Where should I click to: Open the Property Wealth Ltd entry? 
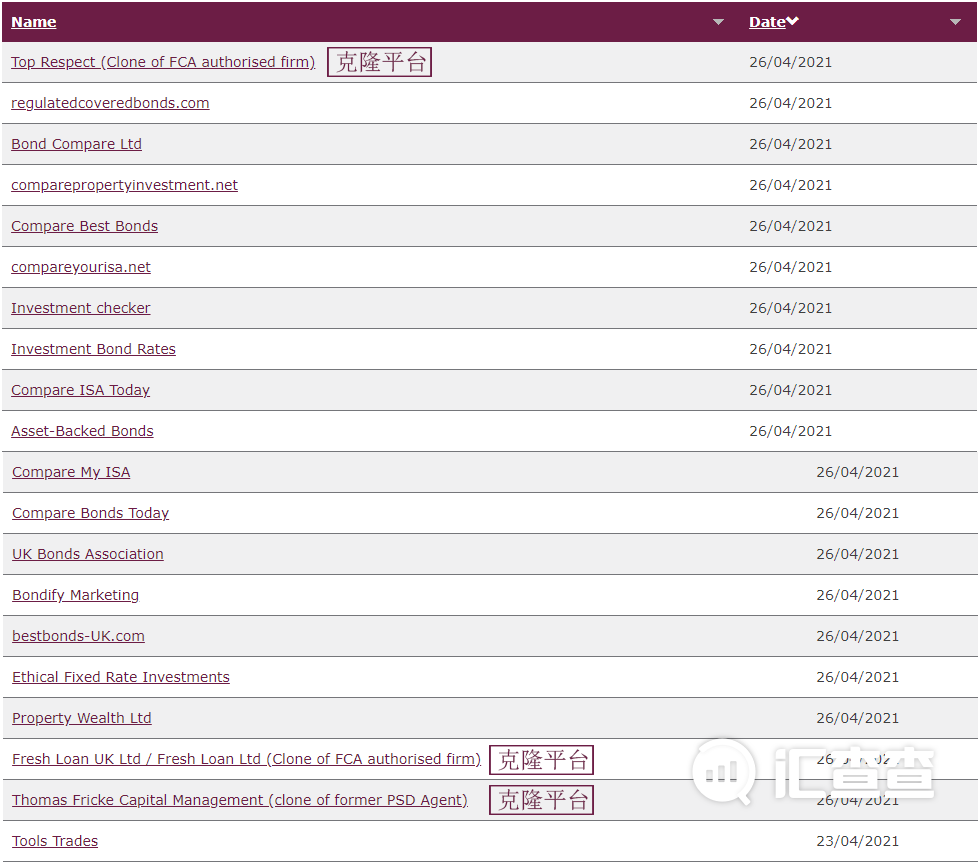82,718
